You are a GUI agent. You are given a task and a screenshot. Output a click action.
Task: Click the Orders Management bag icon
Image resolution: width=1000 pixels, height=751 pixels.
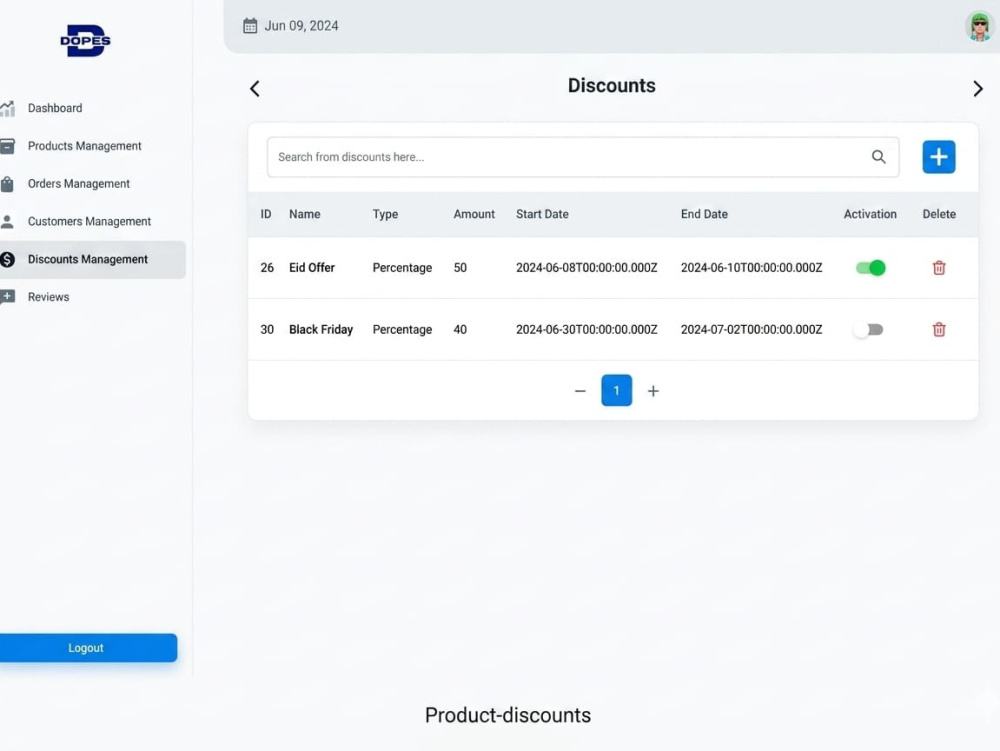point(8,184)
